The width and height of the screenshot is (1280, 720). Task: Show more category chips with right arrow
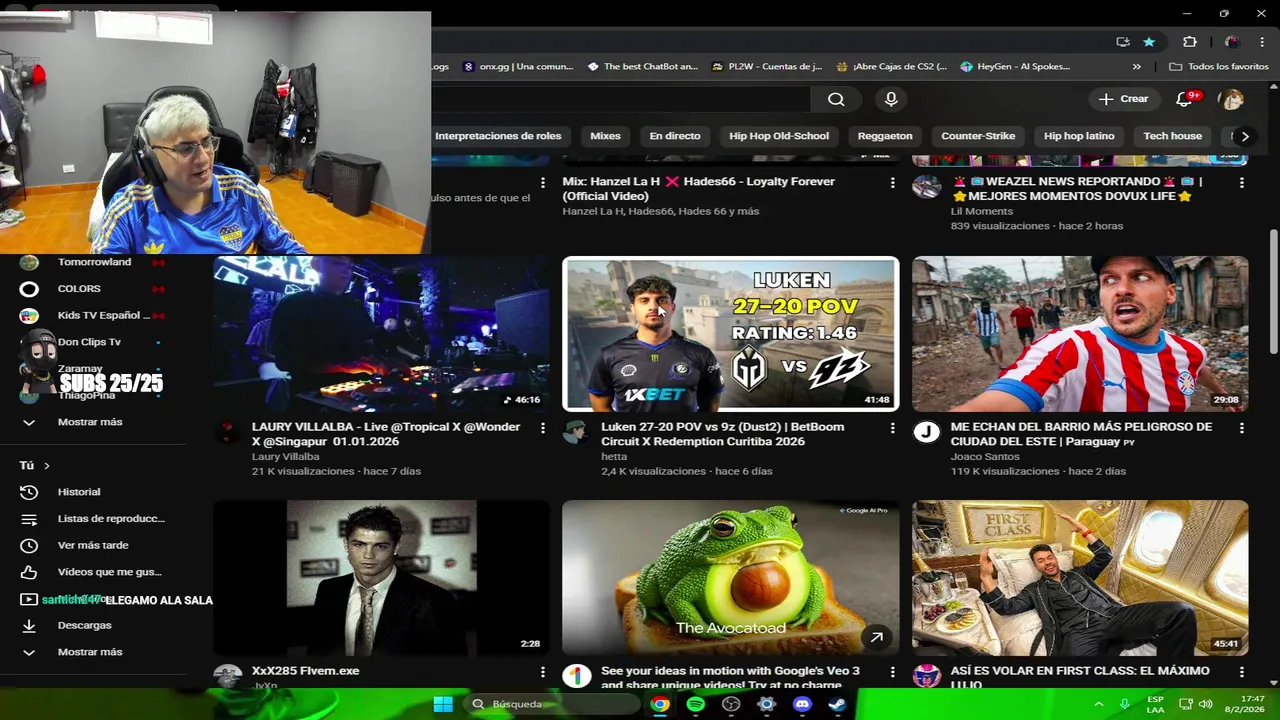1244,136
